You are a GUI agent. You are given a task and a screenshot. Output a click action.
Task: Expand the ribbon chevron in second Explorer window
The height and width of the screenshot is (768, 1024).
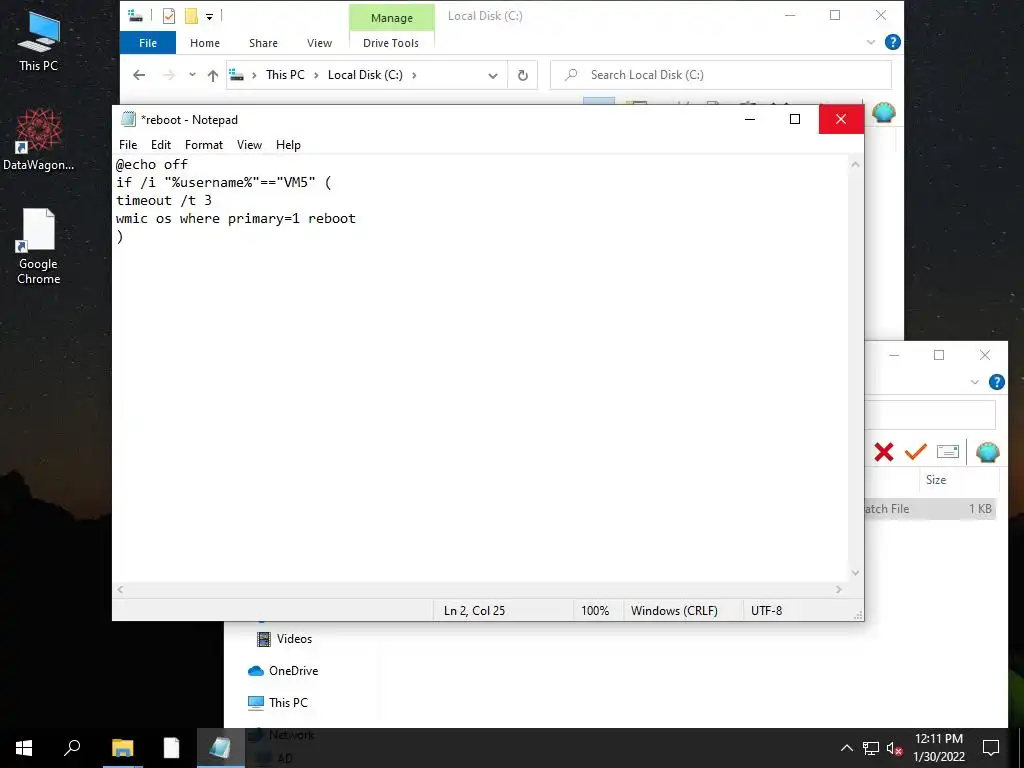coord(974,382)
